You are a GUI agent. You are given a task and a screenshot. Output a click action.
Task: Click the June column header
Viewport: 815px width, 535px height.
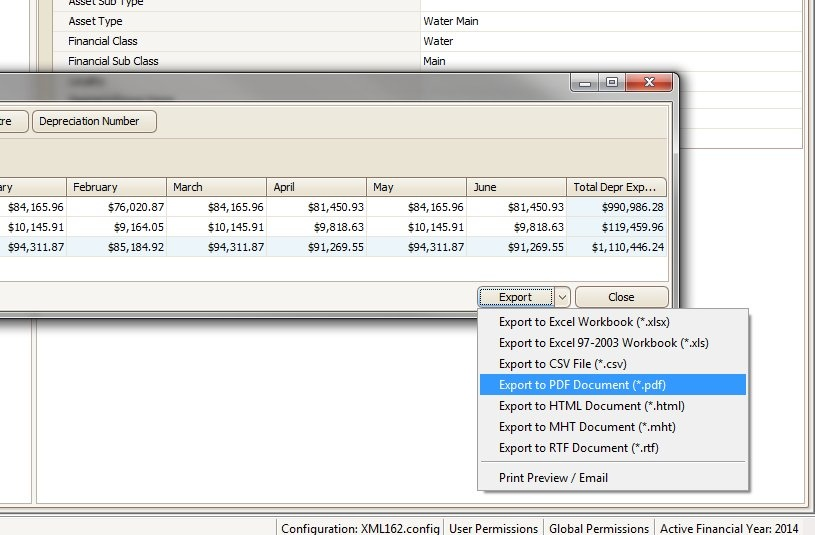pyautogui.click(x=516, y=187)
